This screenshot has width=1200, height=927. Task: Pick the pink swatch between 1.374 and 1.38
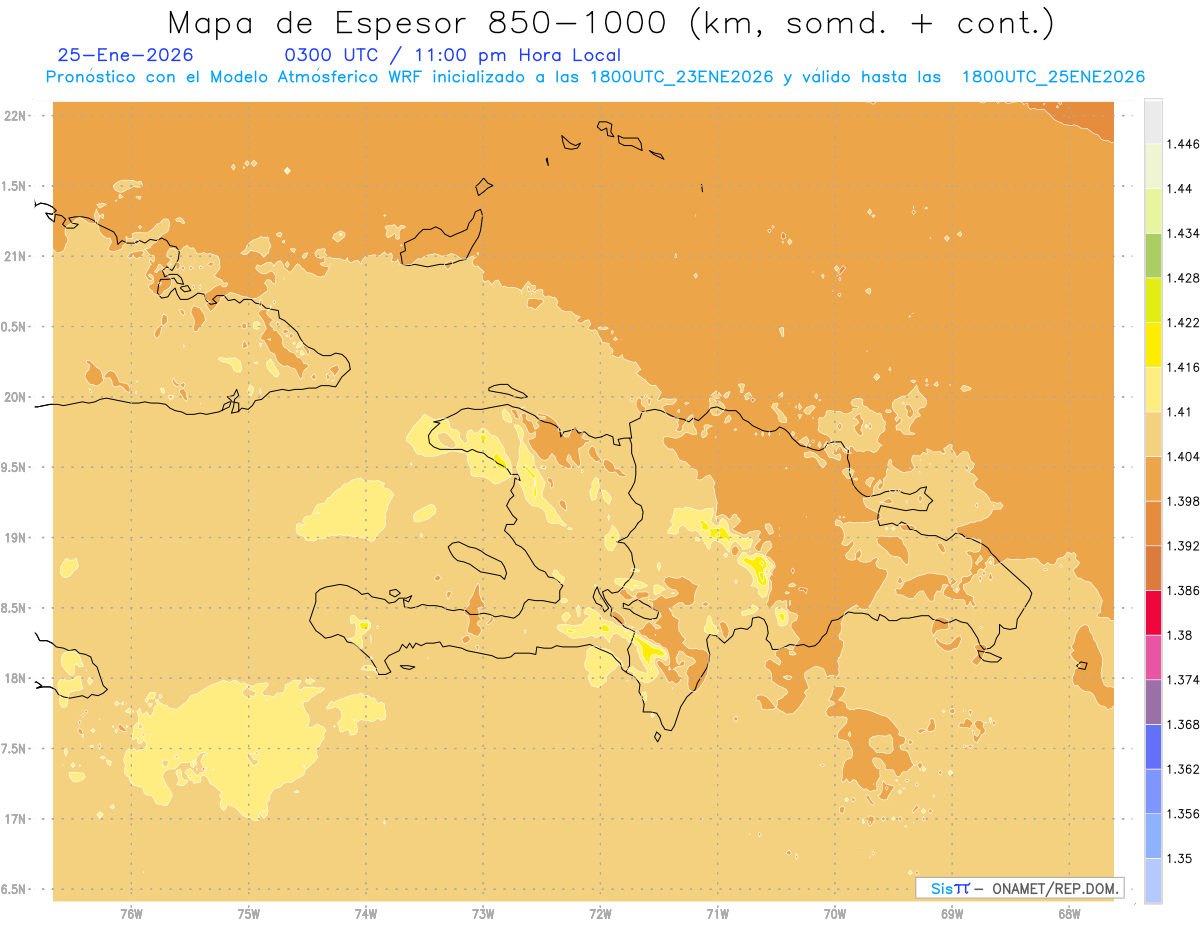(1153, 657)
